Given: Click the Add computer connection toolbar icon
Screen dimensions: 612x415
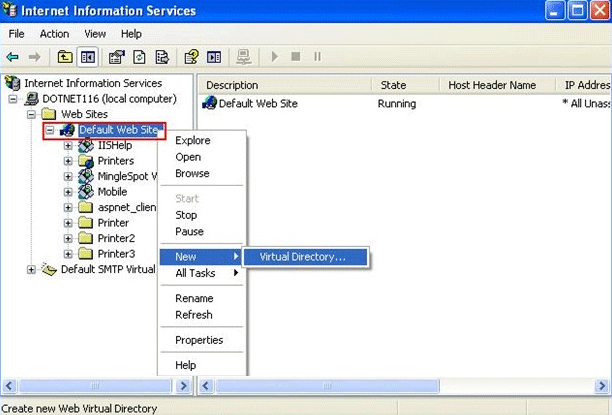Looking at the screenshot, I should (244, 57).
